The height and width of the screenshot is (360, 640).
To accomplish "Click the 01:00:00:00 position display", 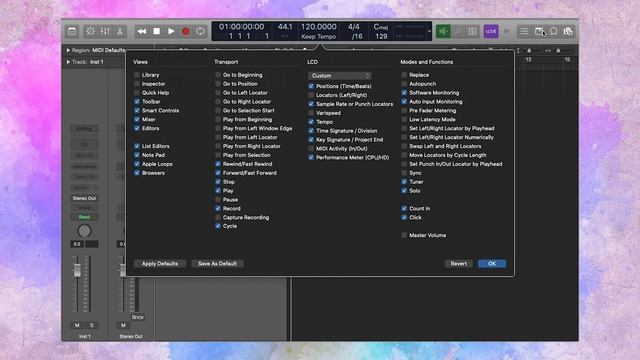I will click(242, 27).
